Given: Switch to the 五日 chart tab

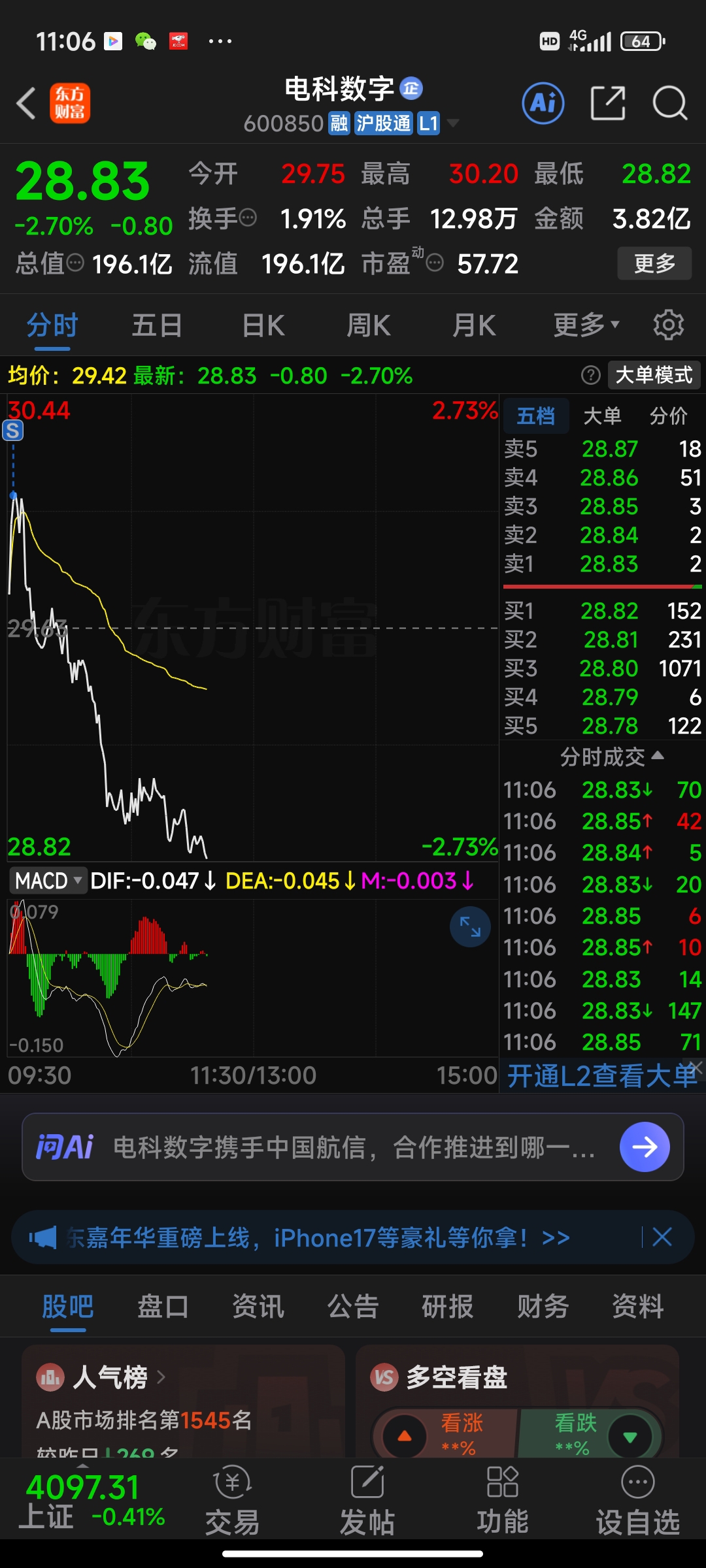Looking at the screenshot, I should (157, 325).
